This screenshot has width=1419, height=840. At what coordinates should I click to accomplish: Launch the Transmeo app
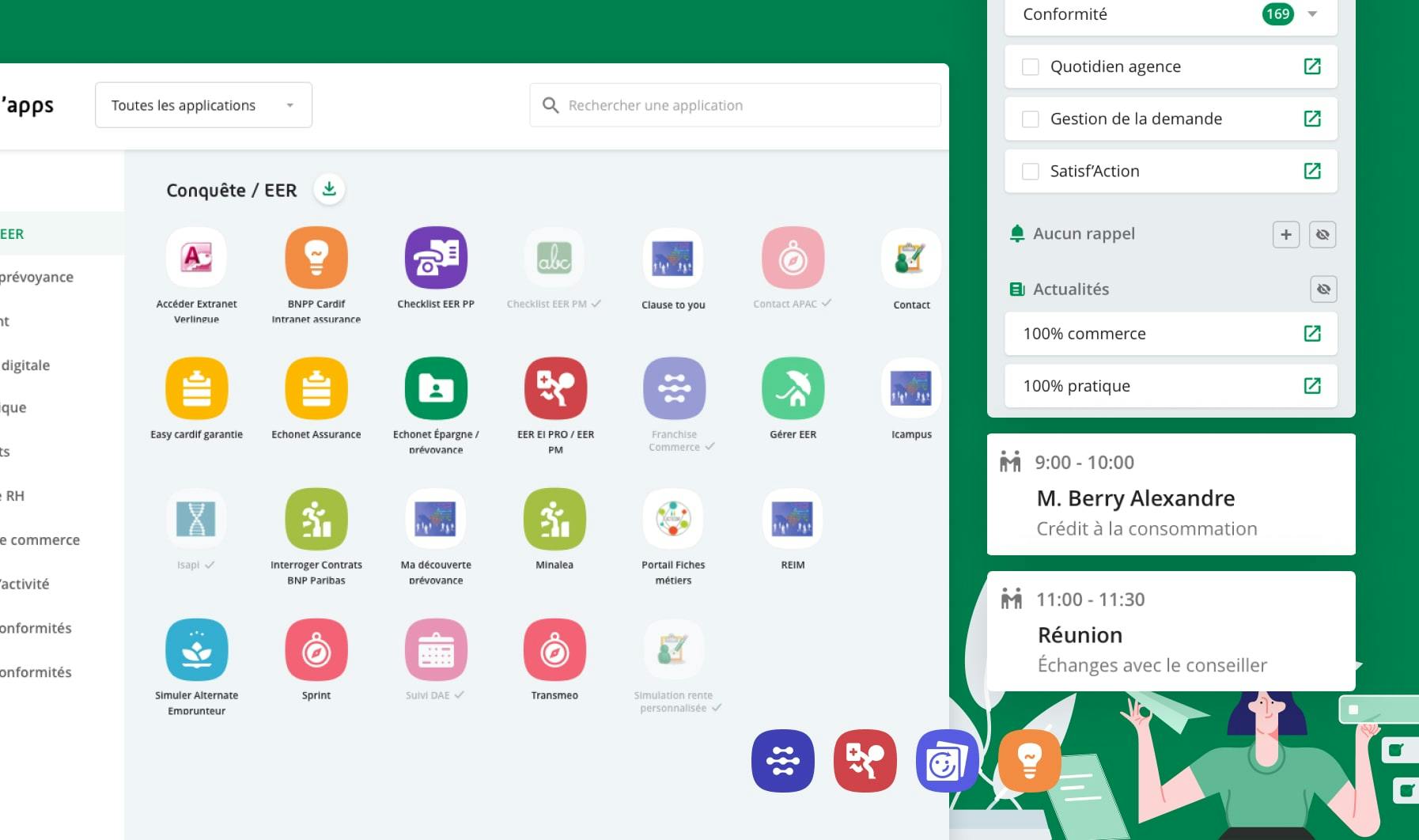554,649
